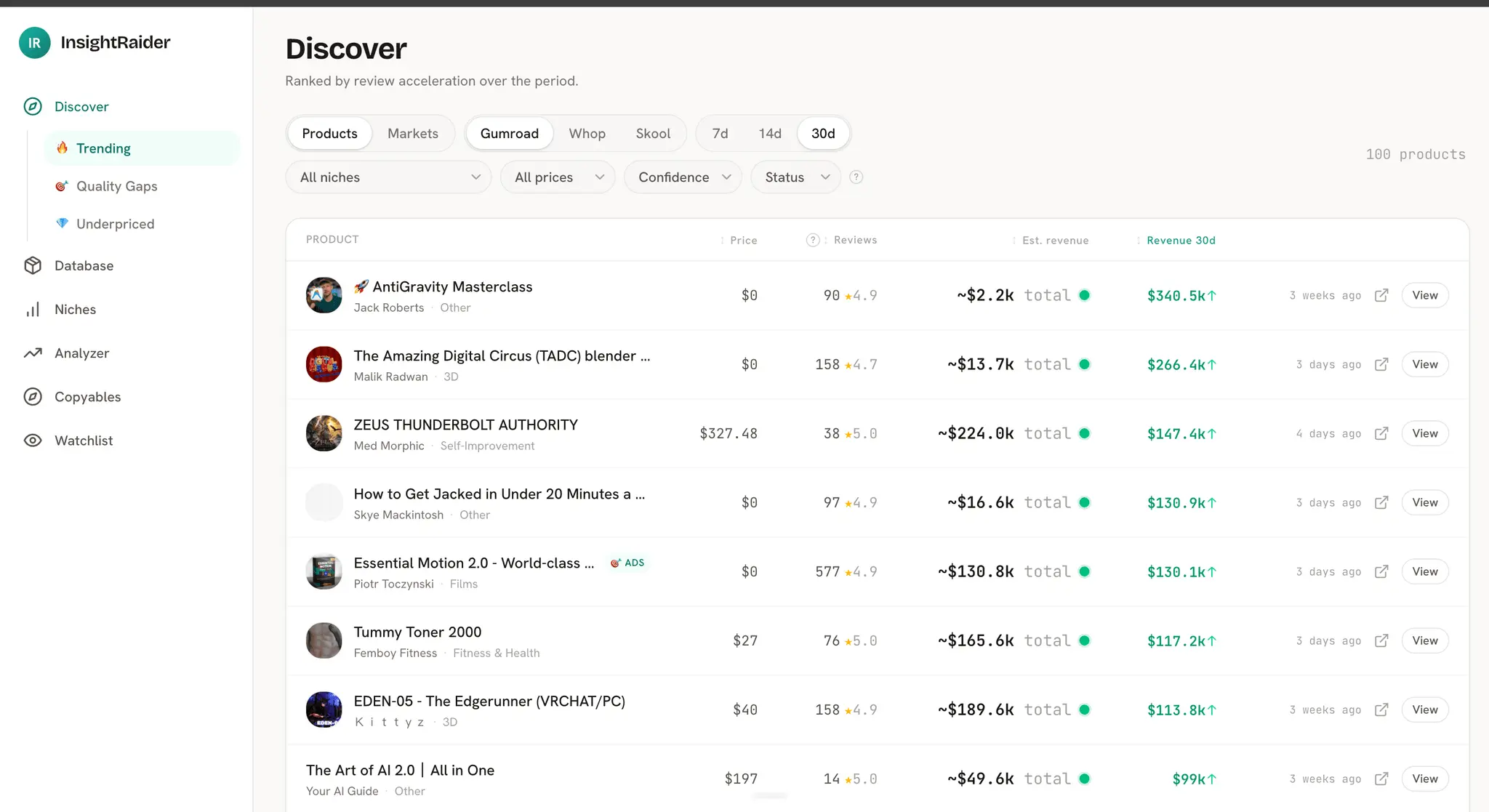Screen dimensions: 1489x812
Task: Select the 14d period toggle
Action: [770, 133]
